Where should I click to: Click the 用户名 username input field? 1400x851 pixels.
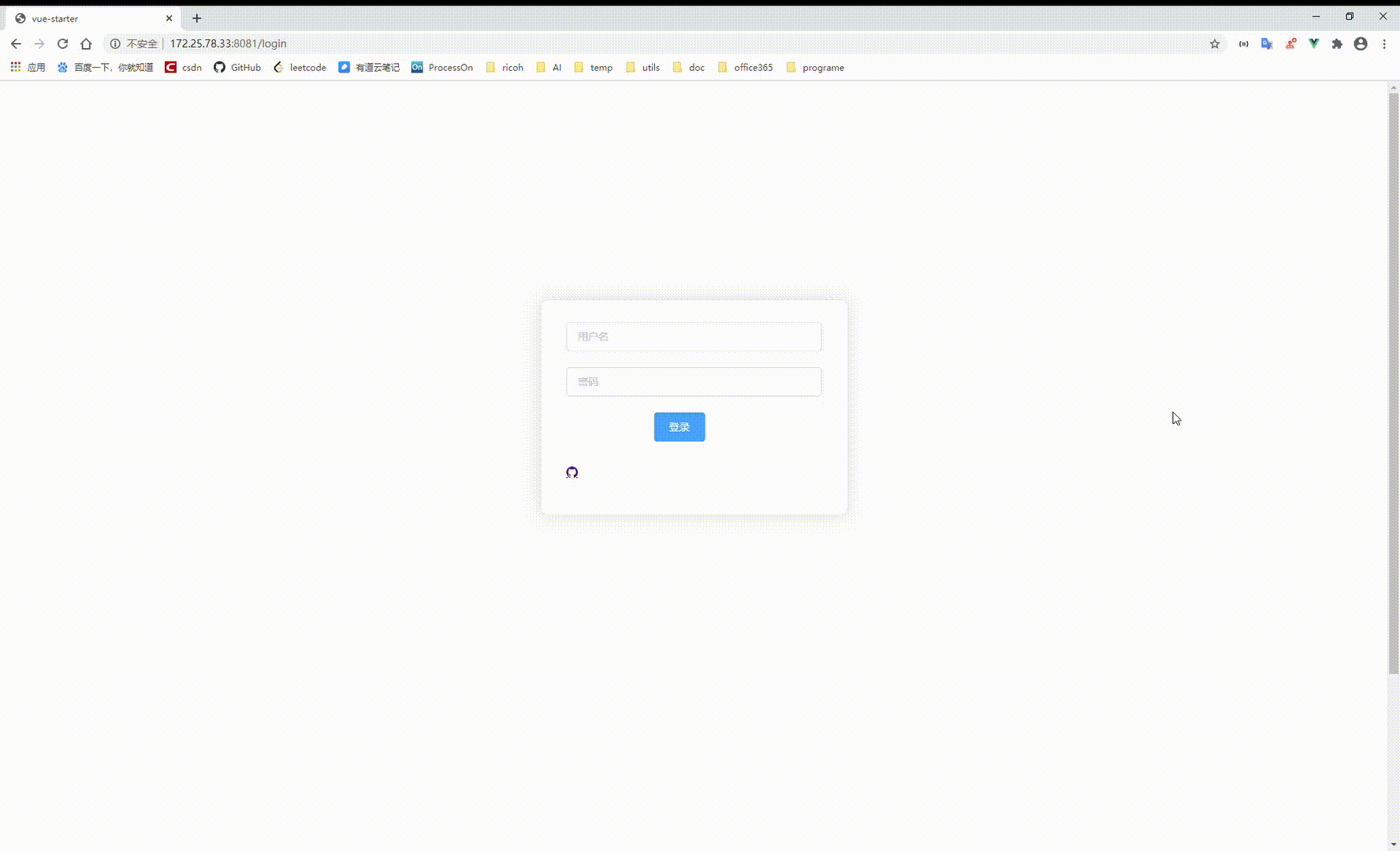(x=694, y=336)
